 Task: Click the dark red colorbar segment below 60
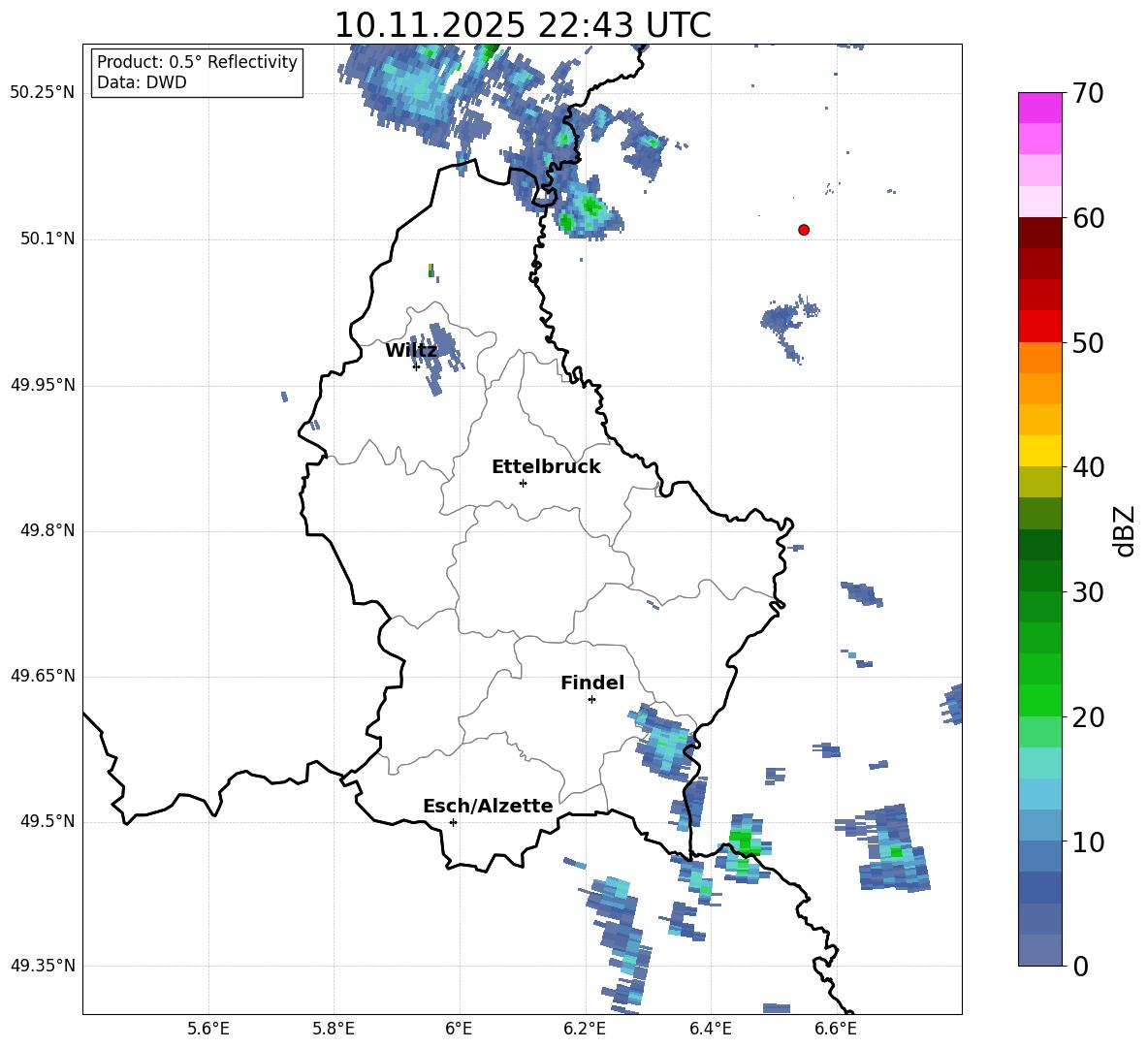pyautogui.click(x=1039, y=233)
